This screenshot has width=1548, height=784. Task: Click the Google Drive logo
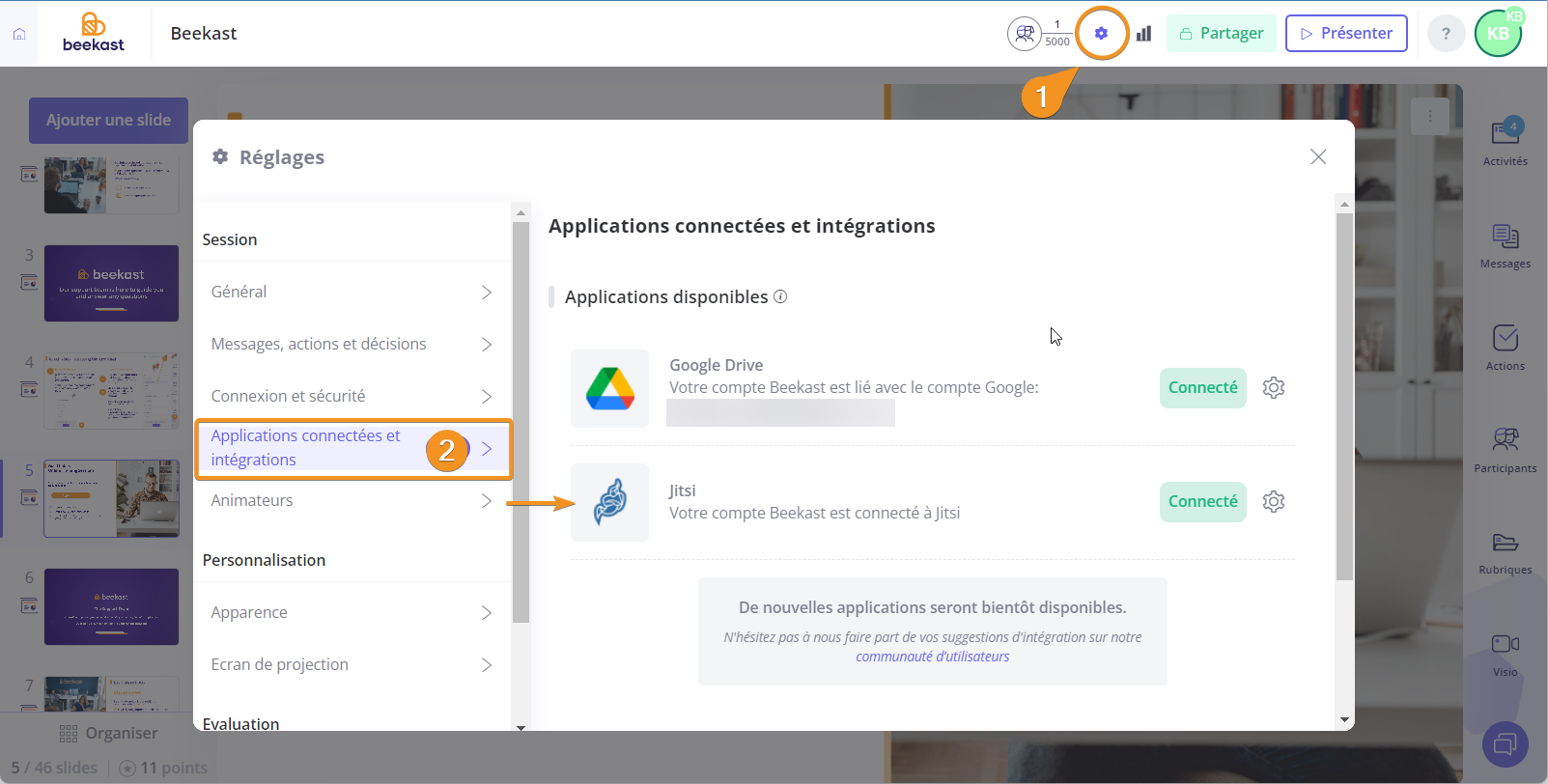coord(609,388)
